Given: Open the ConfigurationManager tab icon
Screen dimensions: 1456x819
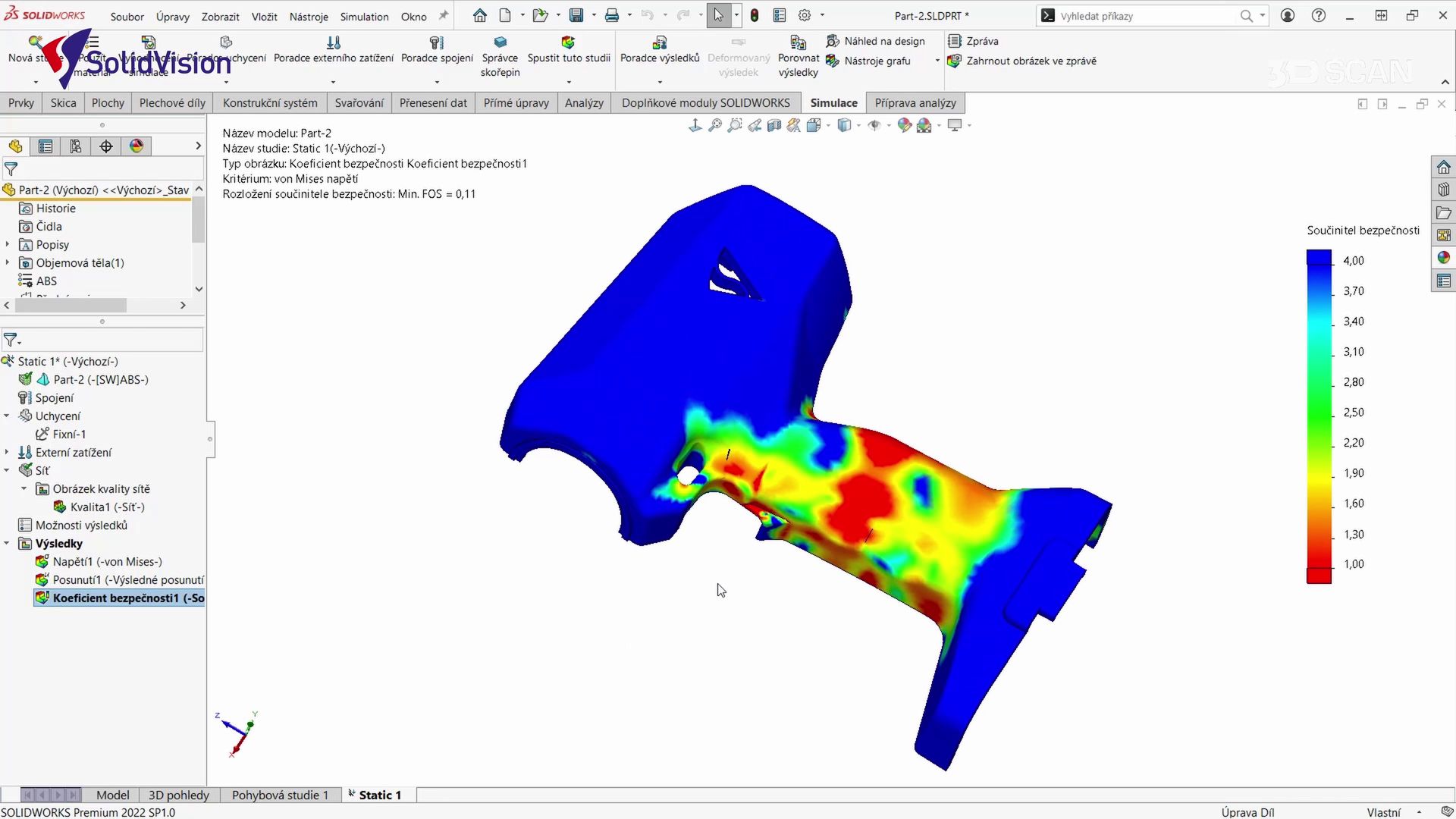Looking at the screenshot, I should tap(76, 146).
